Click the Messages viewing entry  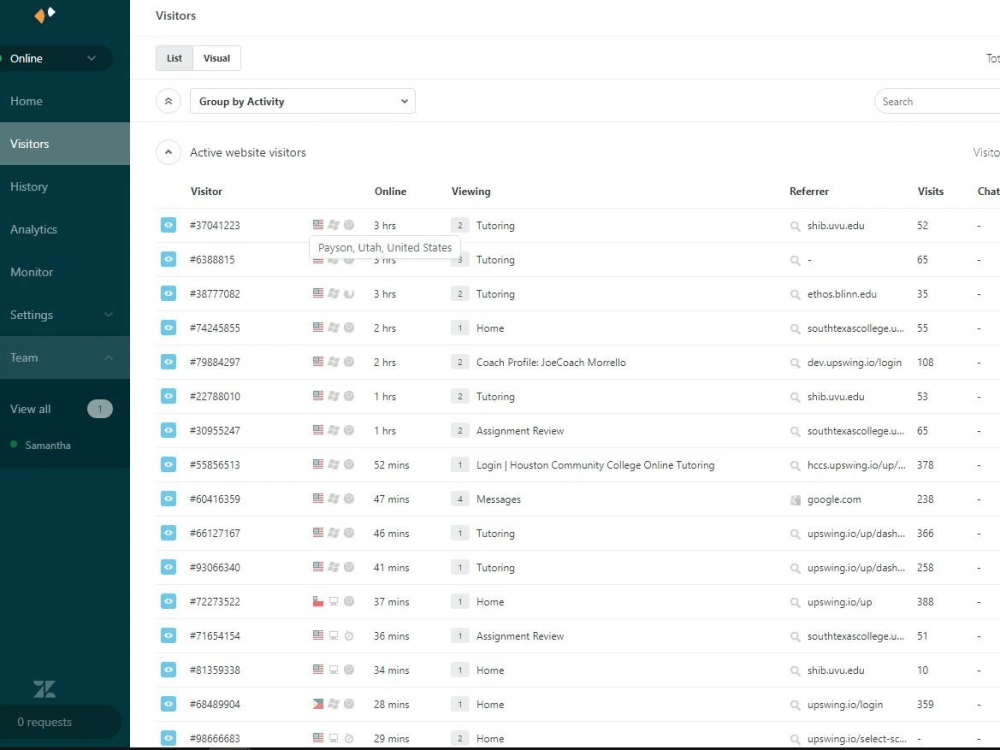498,499
